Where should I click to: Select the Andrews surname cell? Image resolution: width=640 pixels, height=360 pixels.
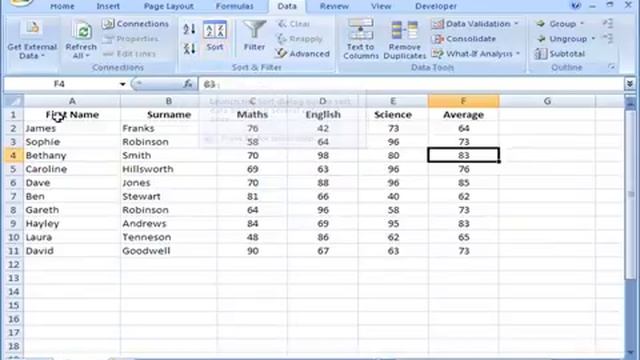pos(169,224)
